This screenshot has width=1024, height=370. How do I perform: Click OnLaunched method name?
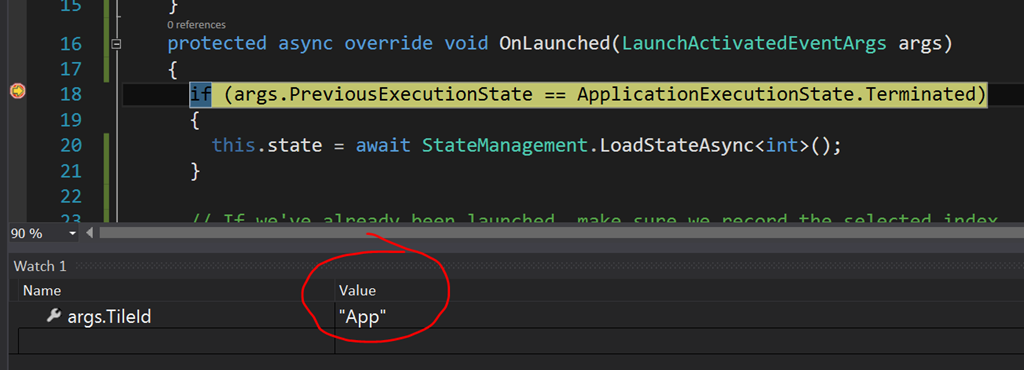554,44
